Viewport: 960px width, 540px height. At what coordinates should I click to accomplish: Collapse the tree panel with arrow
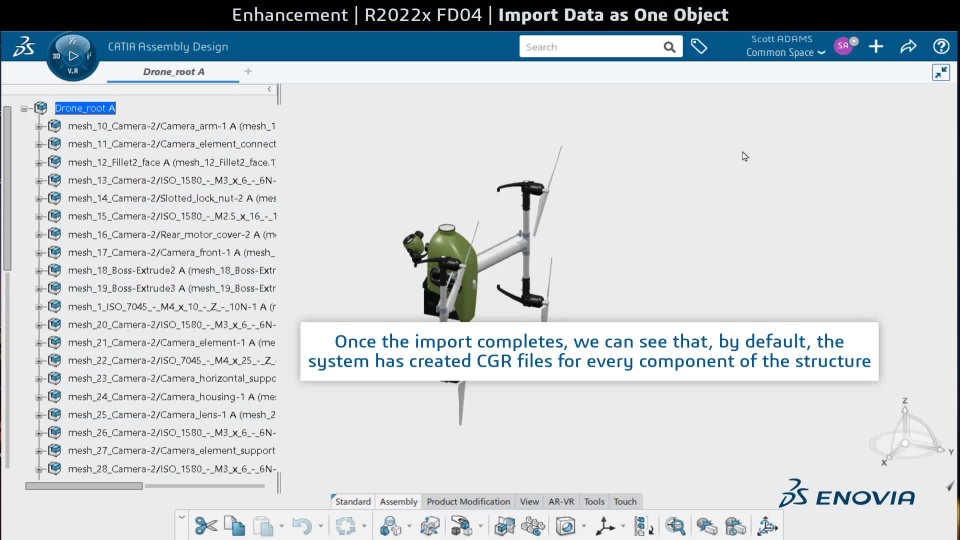point(269,89)
